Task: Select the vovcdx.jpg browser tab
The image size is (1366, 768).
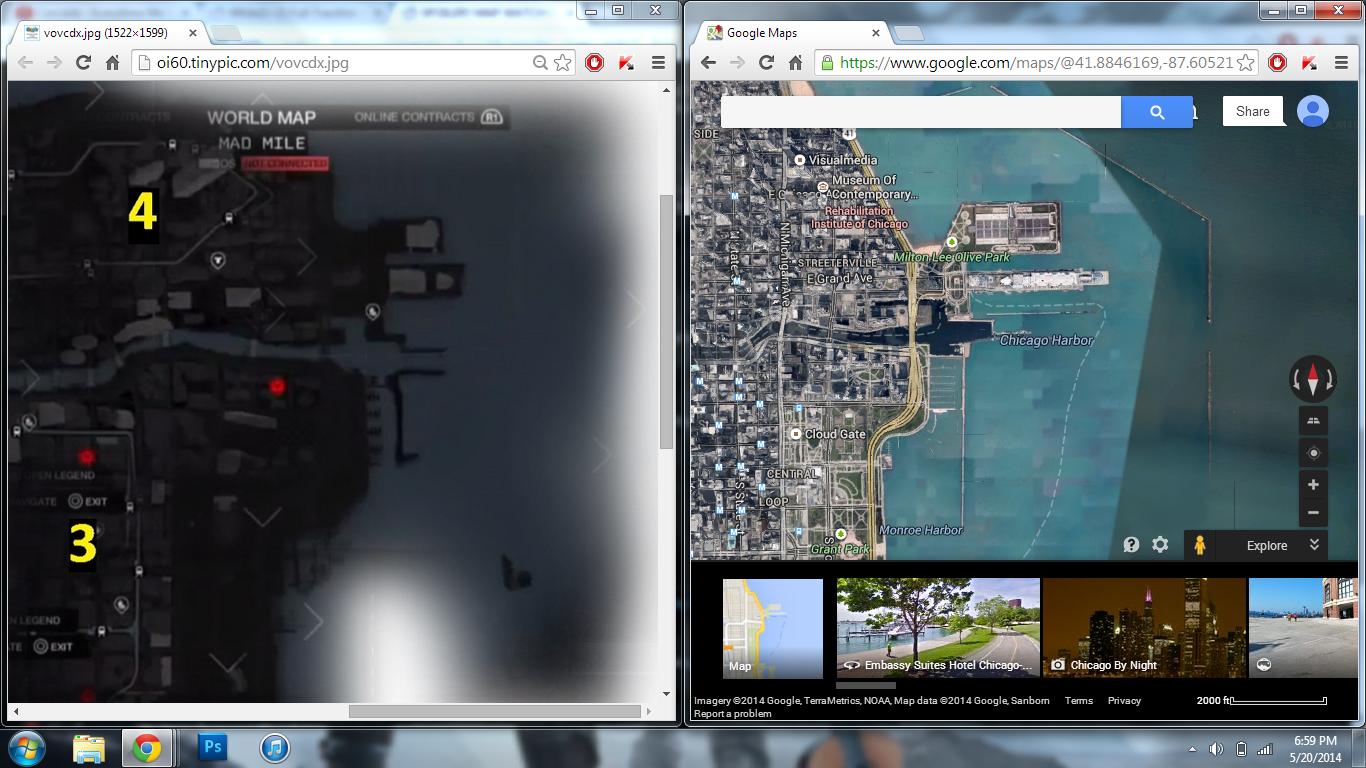Action: pyautogui.click(x=110, y=33)
